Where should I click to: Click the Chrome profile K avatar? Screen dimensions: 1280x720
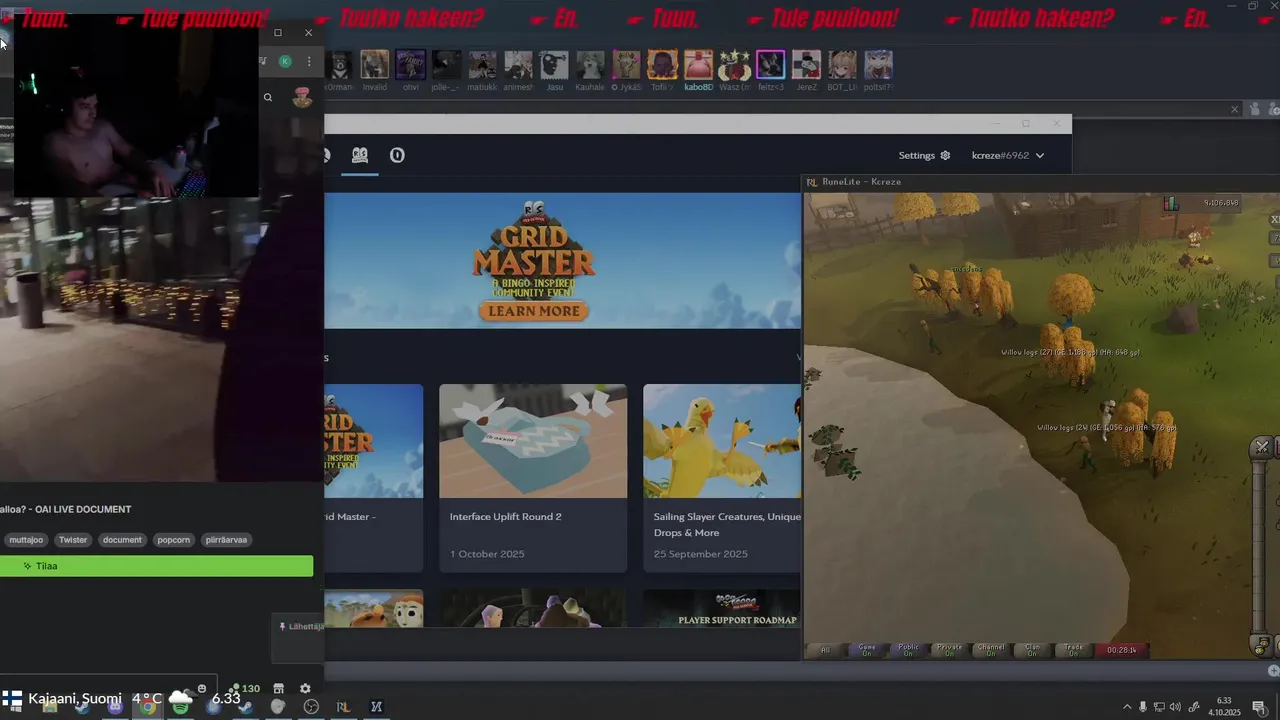[x=285, y=62]
